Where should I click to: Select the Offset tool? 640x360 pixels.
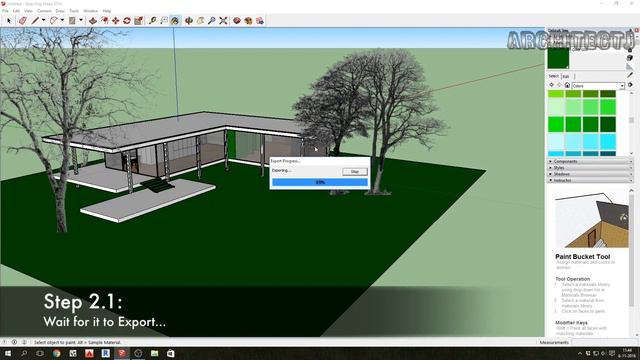[x=104, y=20]
